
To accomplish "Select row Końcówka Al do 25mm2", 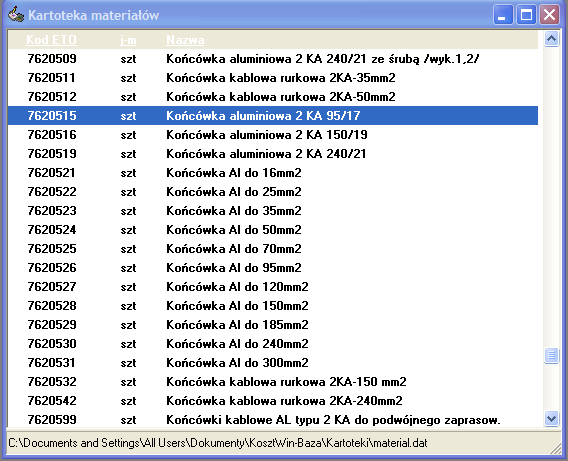I will 273,192.
